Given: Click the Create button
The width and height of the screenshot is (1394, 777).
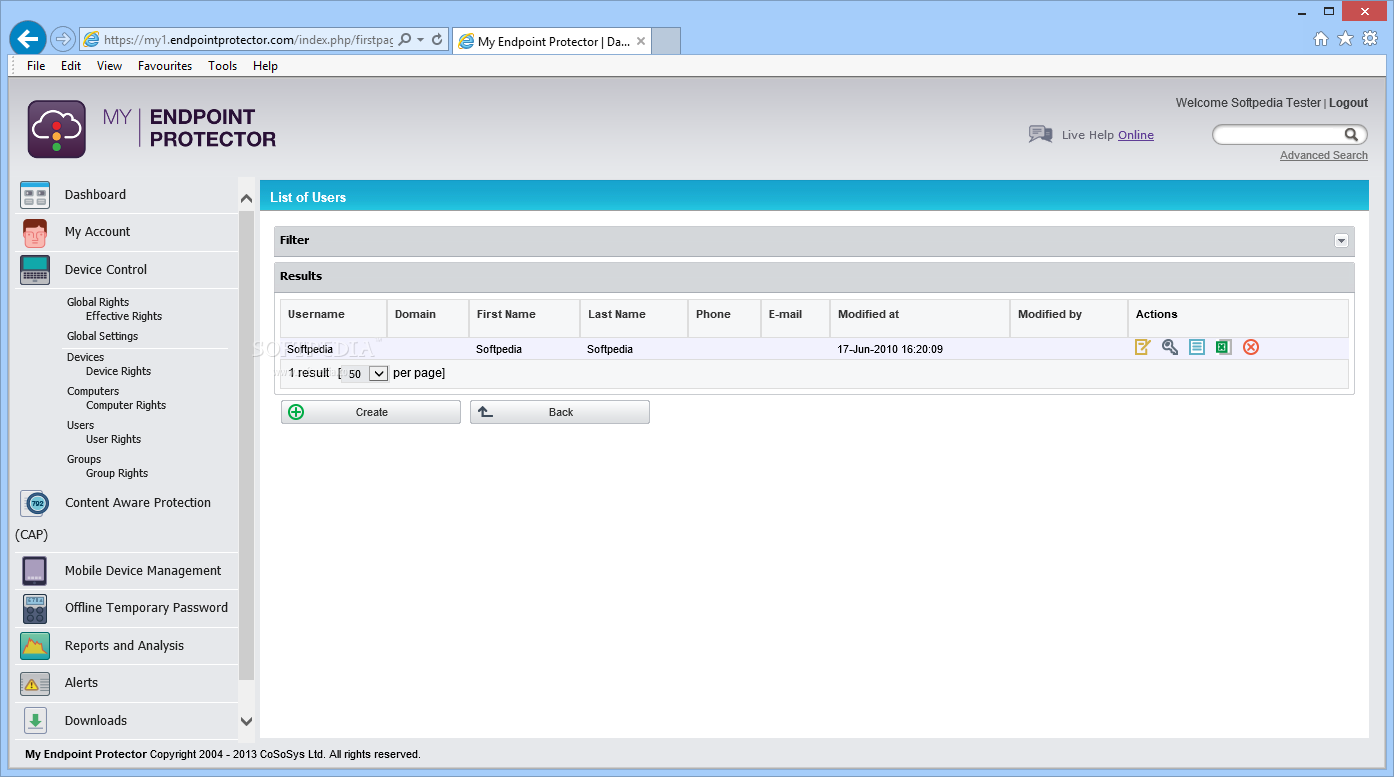Looking at the screenshot, I should point(371,412).
